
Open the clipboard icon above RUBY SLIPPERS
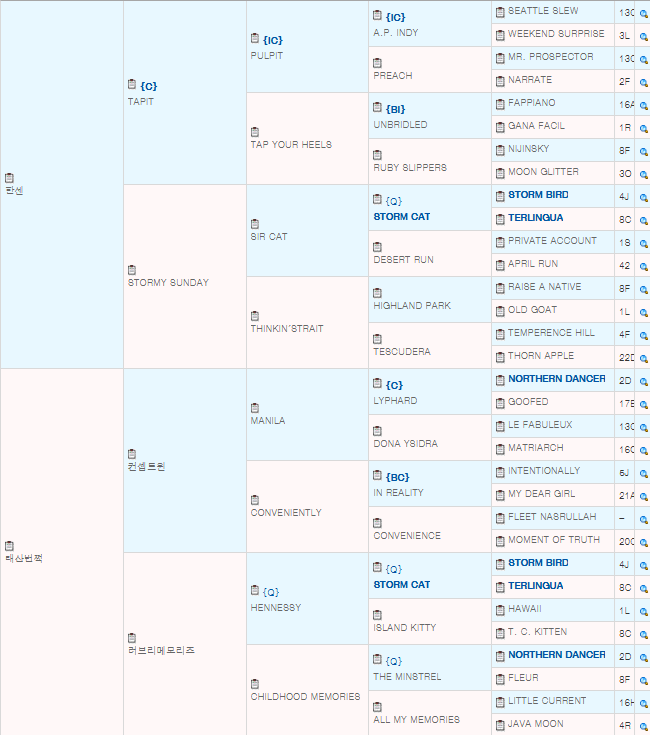[377, 155]
